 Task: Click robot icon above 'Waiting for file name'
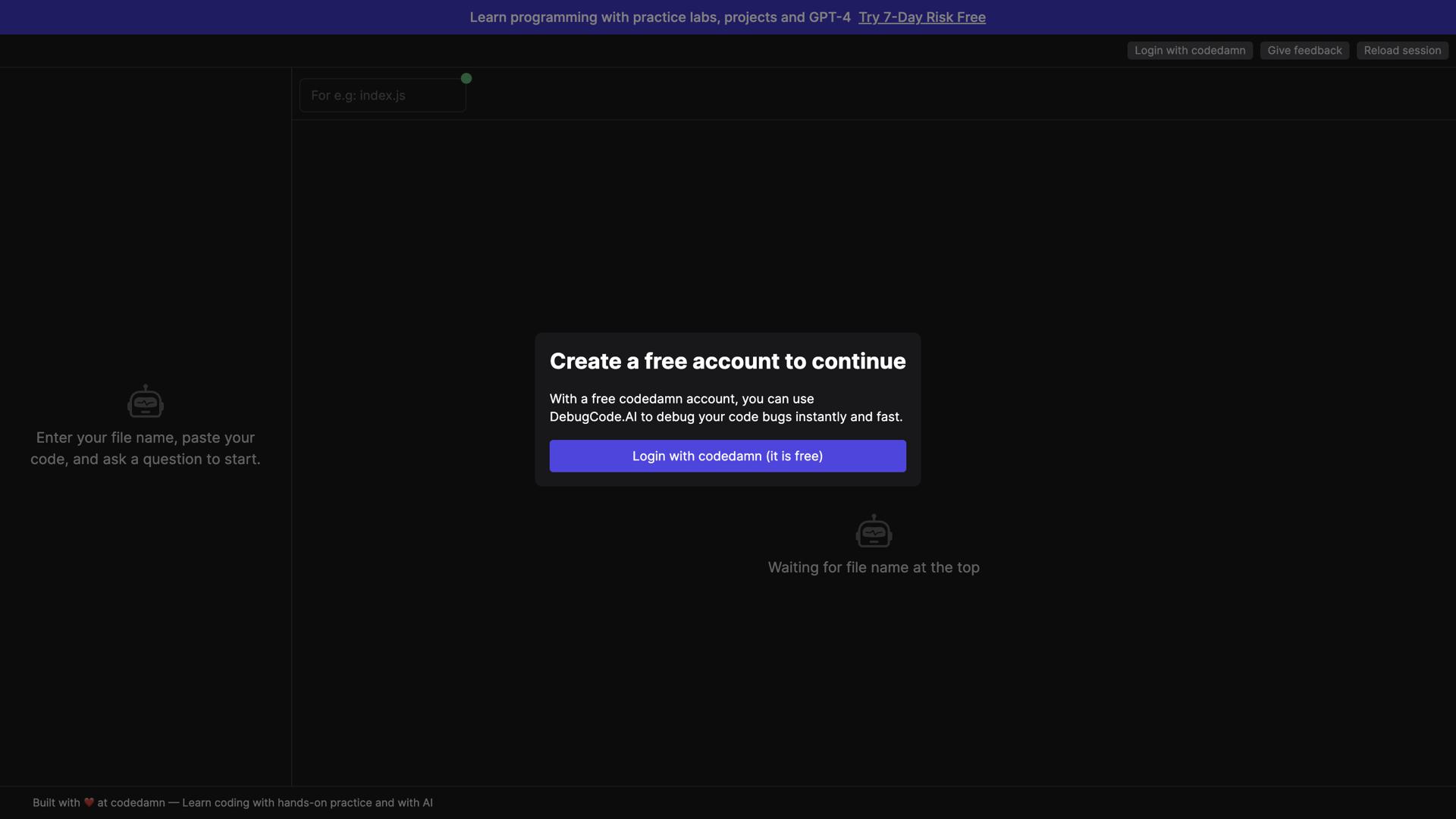874,532
